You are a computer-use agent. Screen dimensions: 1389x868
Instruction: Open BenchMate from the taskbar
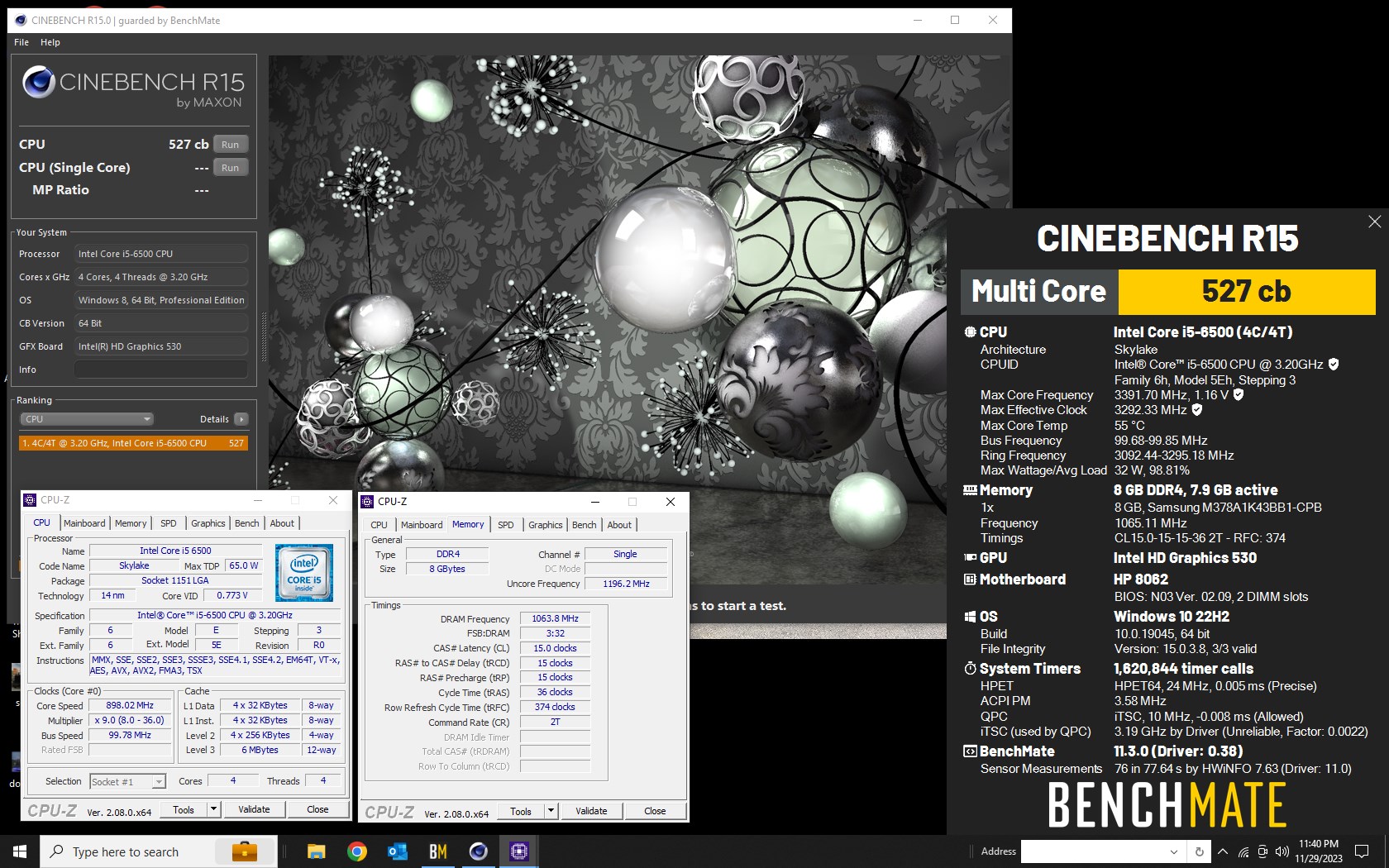coord(437,851)
